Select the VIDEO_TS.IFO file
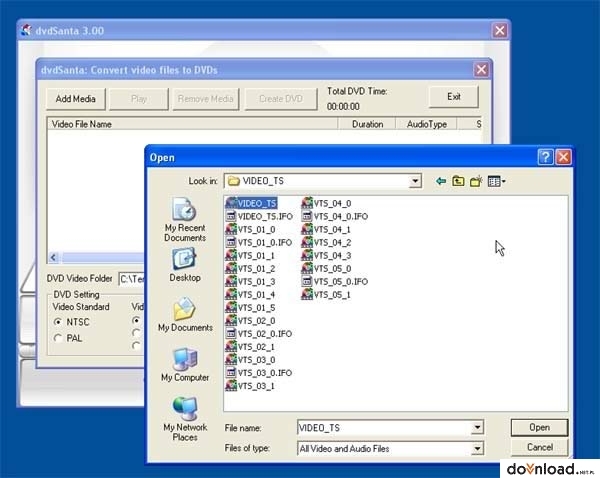600x478 pixels. pyautogui.click(x=259, y=217)
